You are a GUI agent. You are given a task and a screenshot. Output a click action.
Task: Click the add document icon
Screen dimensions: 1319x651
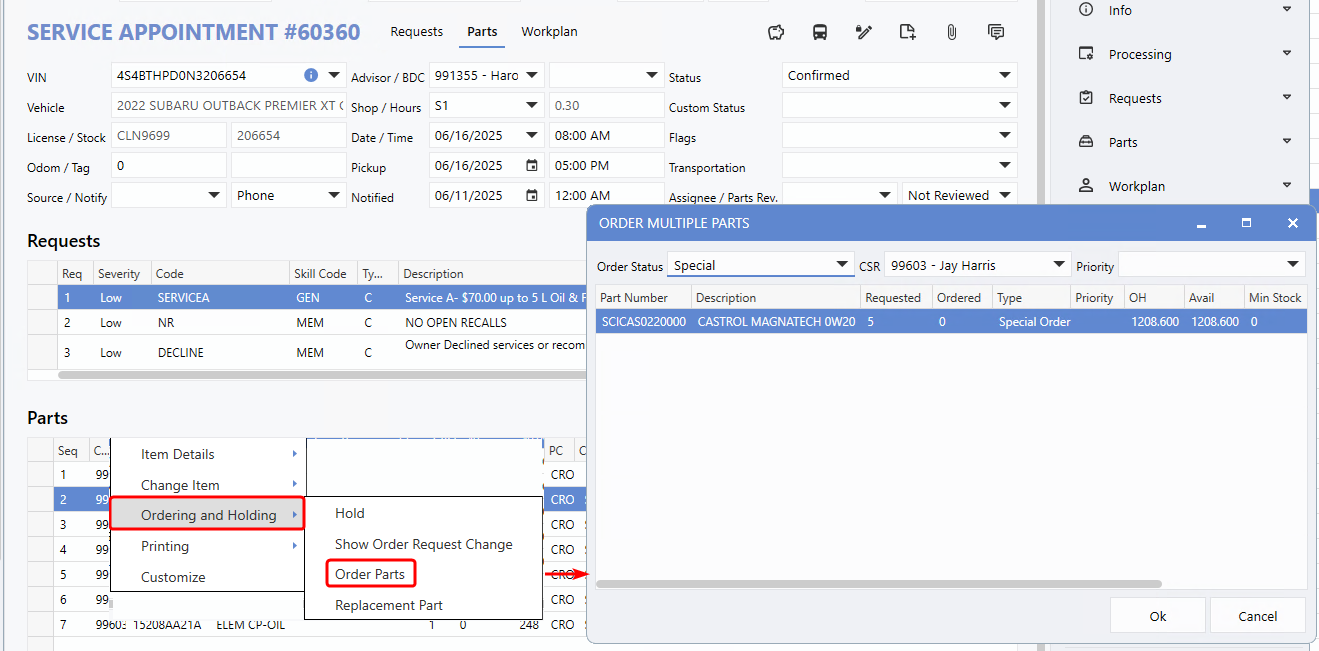coord(907,32)
